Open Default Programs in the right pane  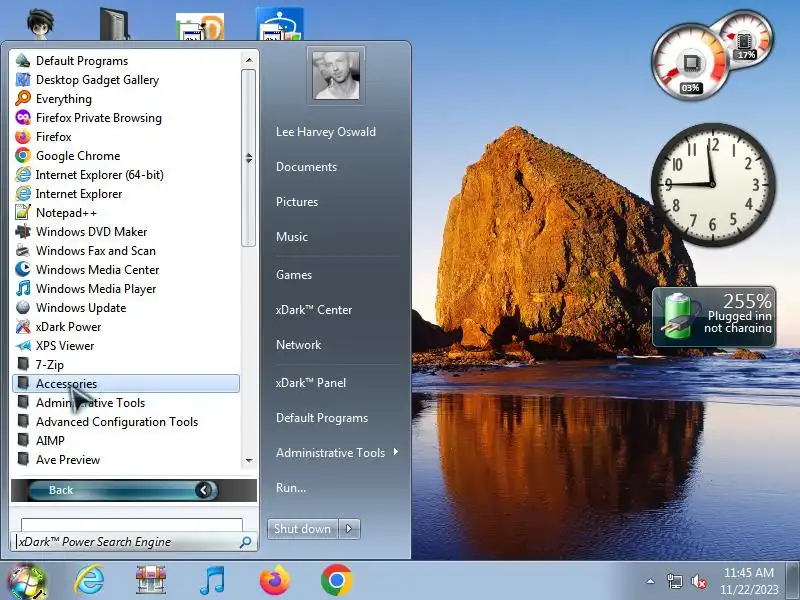tap(321, 418)
